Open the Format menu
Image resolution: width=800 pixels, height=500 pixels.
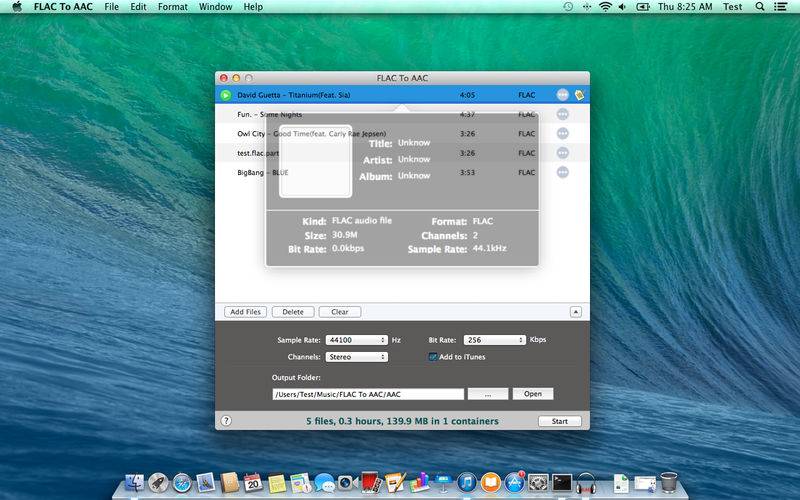pos(172,7)
